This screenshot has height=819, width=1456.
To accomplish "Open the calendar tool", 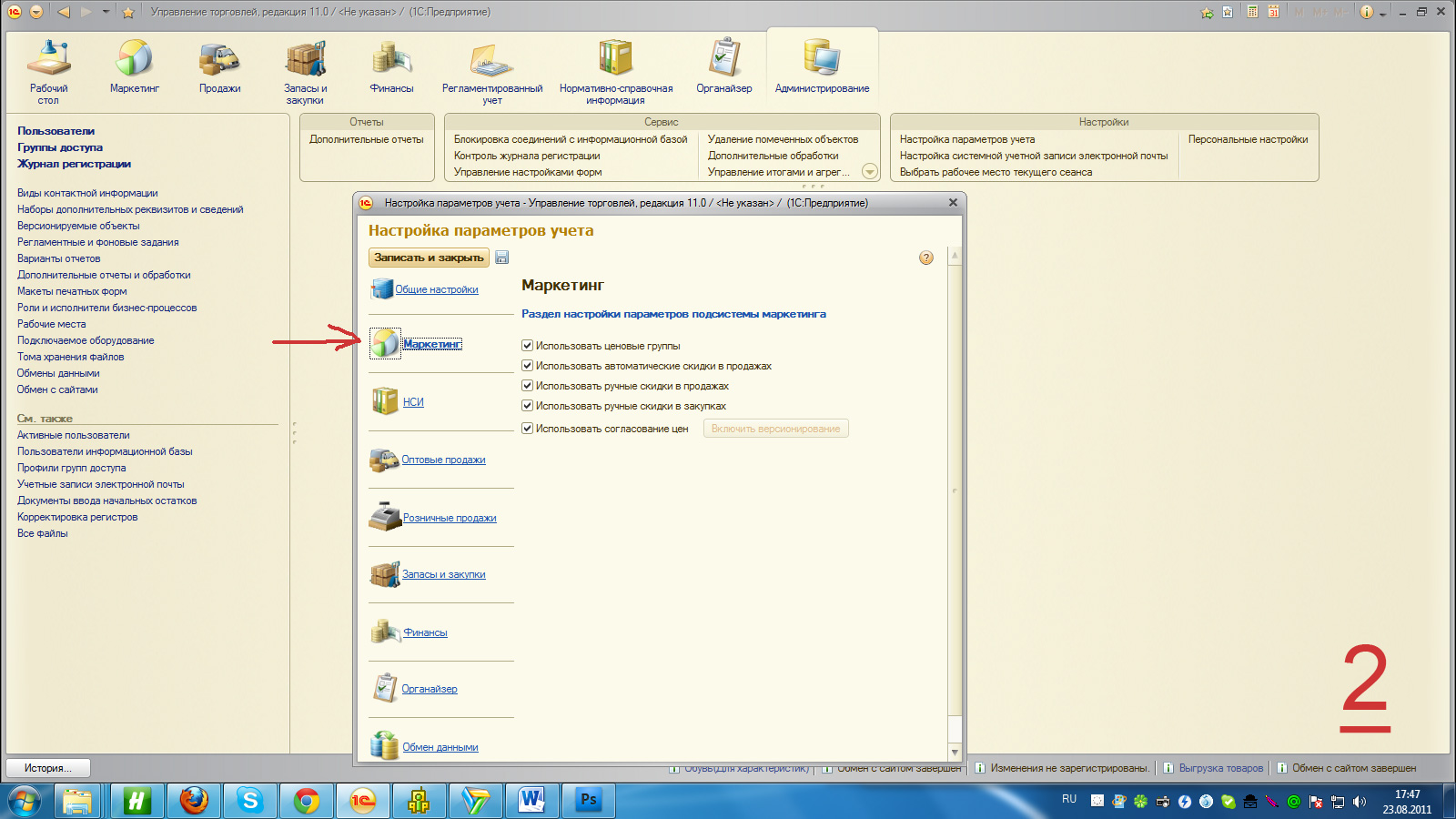I will click(x=1273, y=12).
